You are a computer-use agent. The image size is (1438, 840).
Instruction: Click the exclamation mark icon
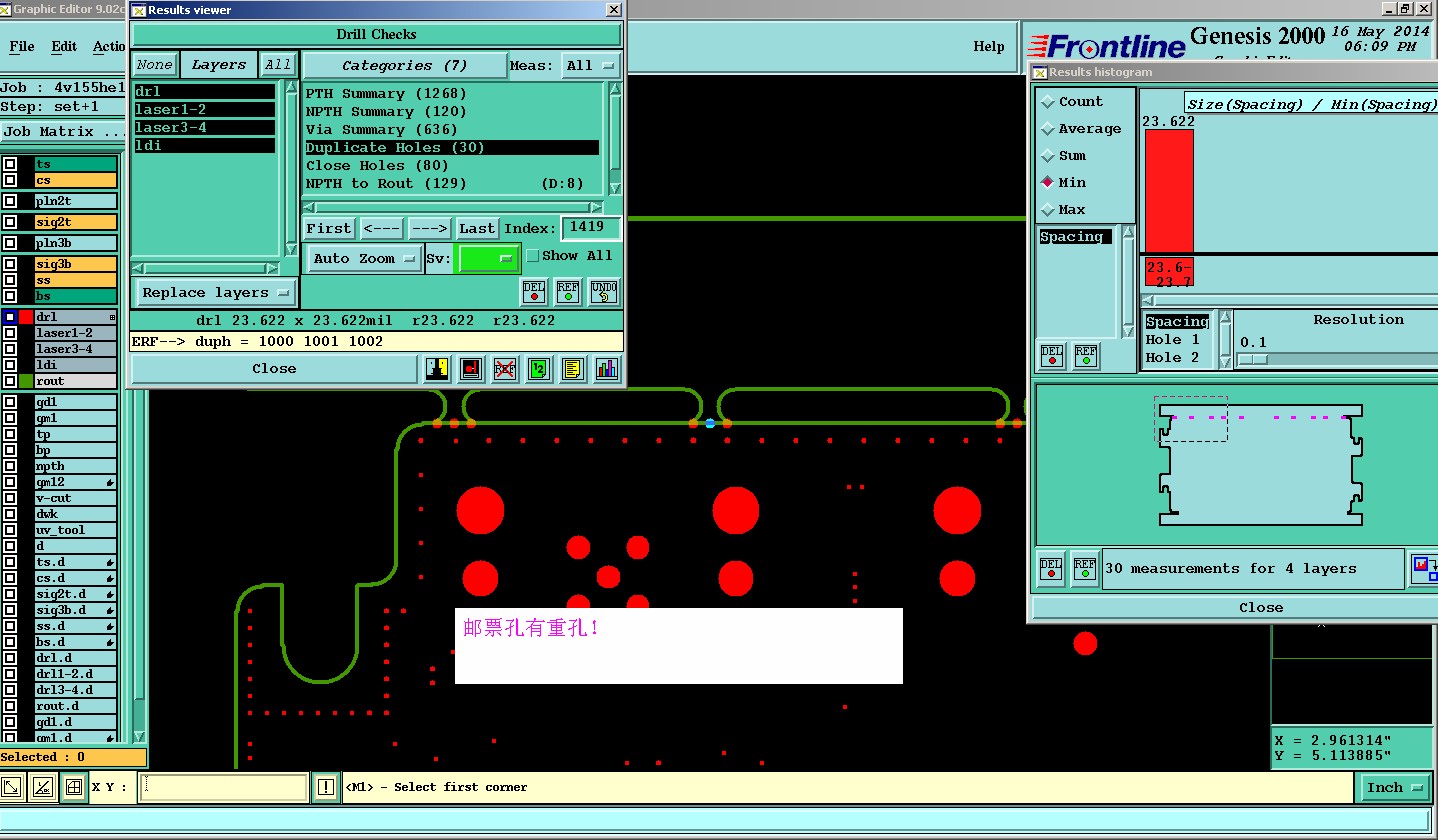pos(326,787)
